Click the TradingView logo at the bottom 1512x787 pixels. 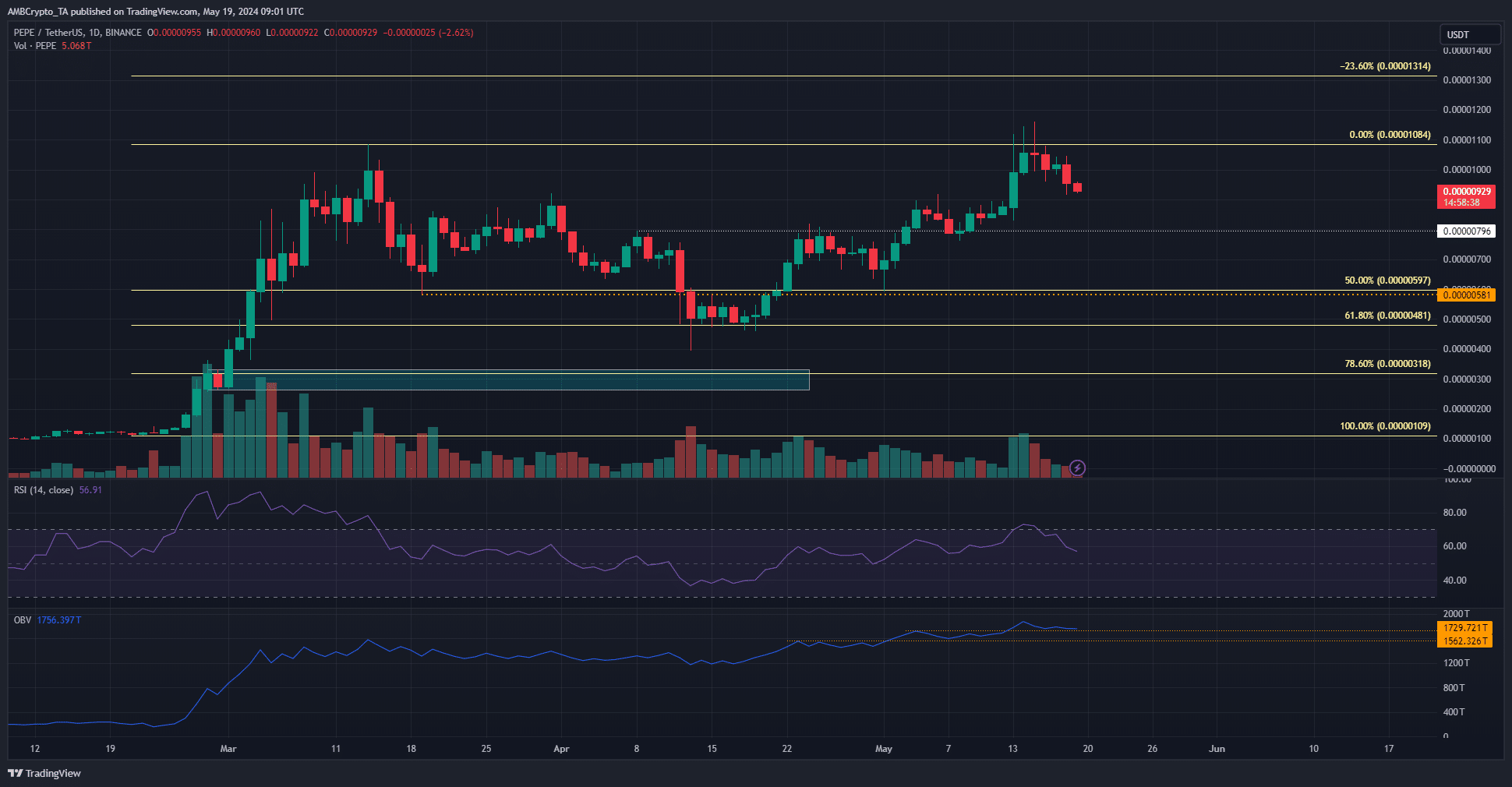pos(44,773)
